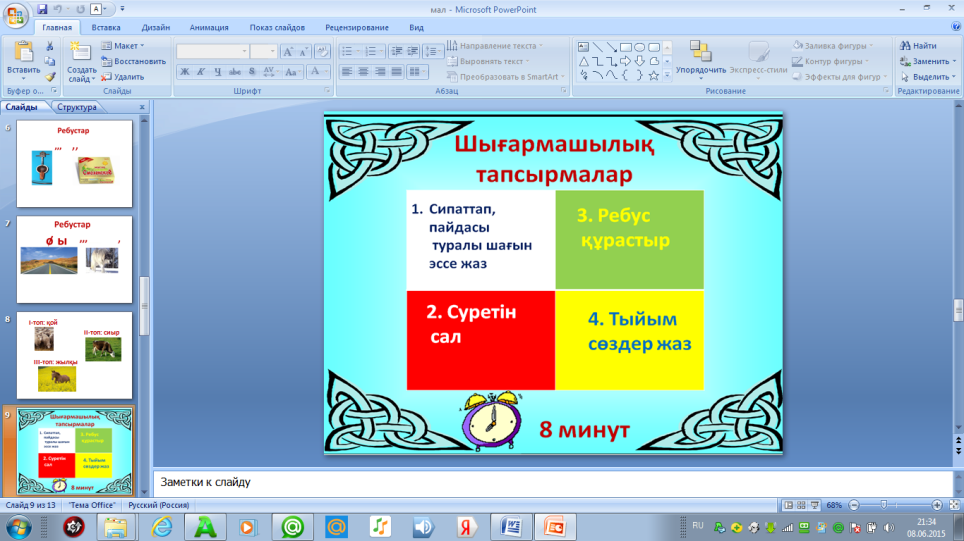Select slide 8 thumbnail with animals
Screen dimensions: 964x541
coord(74,355)
